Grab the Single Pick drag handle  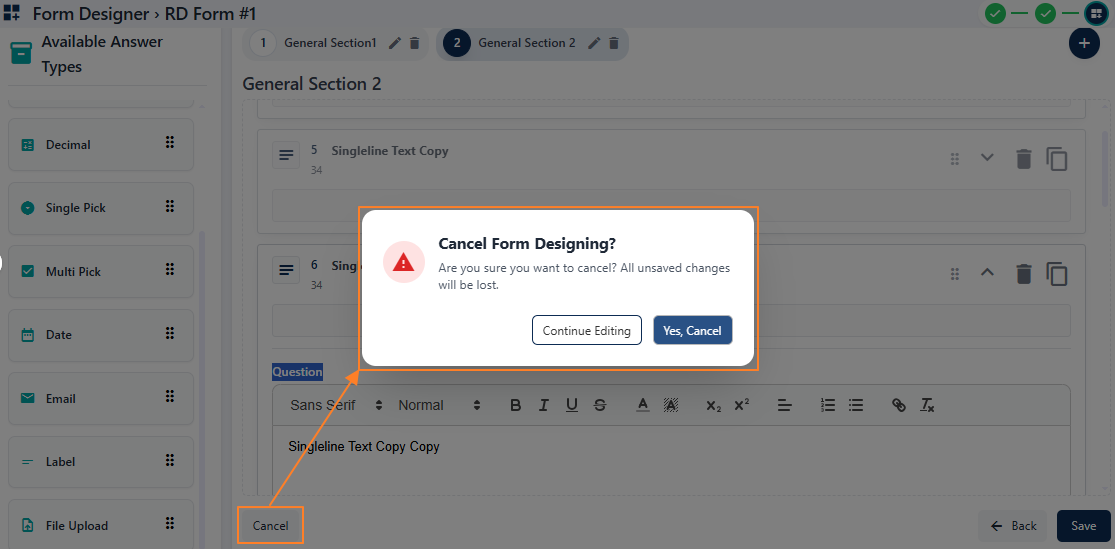[169, 206]
